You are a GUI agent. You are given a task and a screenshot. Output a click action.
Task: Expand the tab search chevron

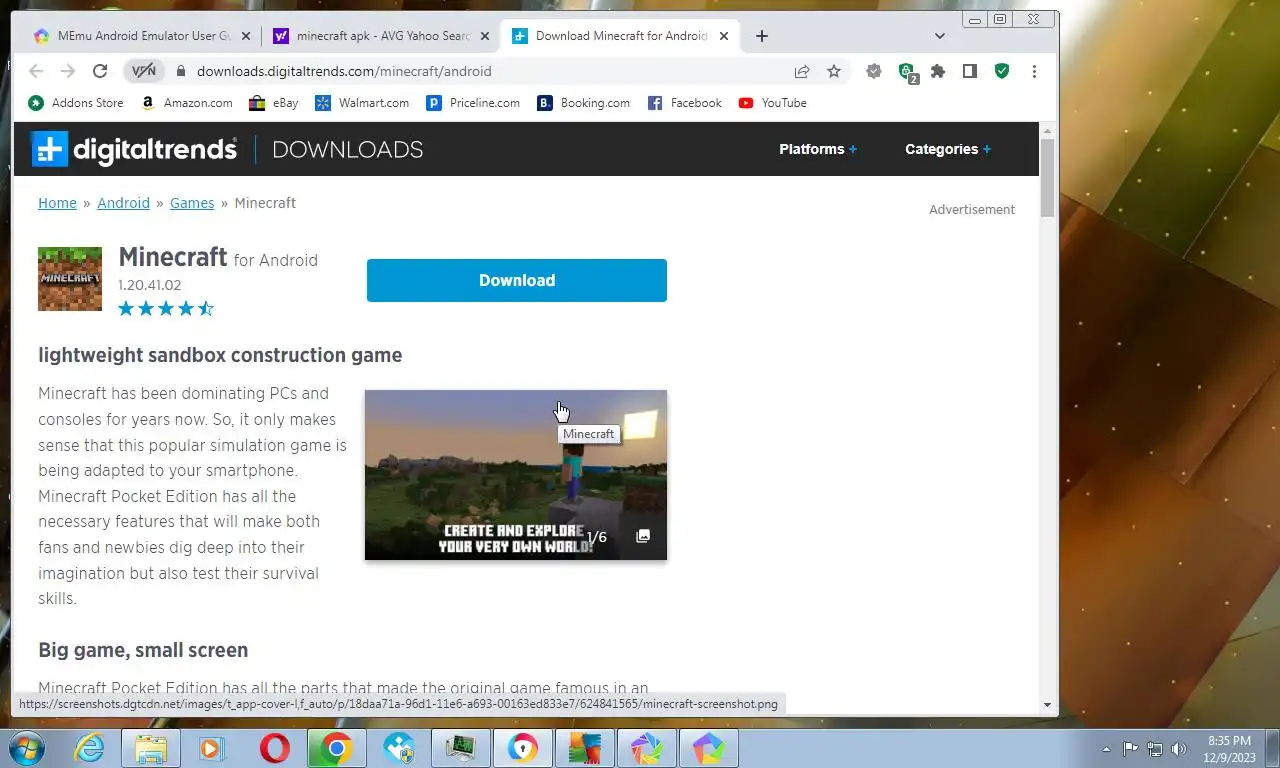click(940, 36)
